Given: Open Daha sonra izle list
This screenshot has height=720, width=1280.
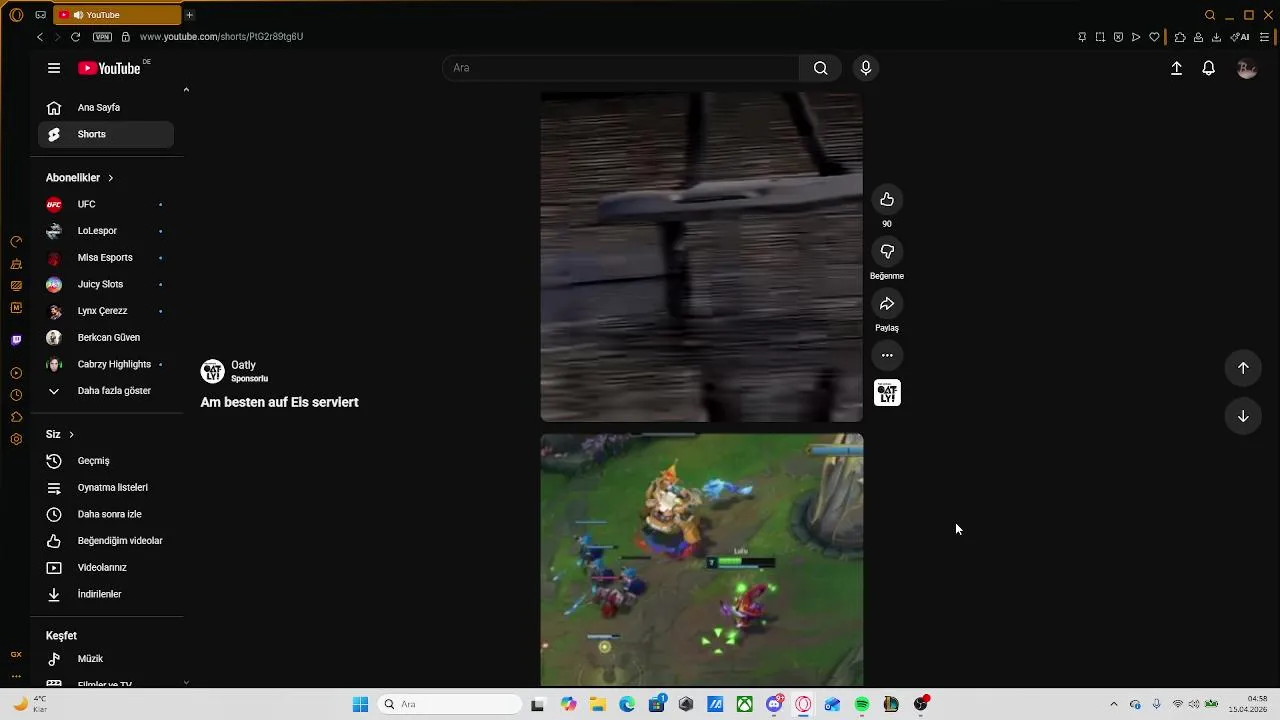Looking at the screenshot, I should click(106, 514).
